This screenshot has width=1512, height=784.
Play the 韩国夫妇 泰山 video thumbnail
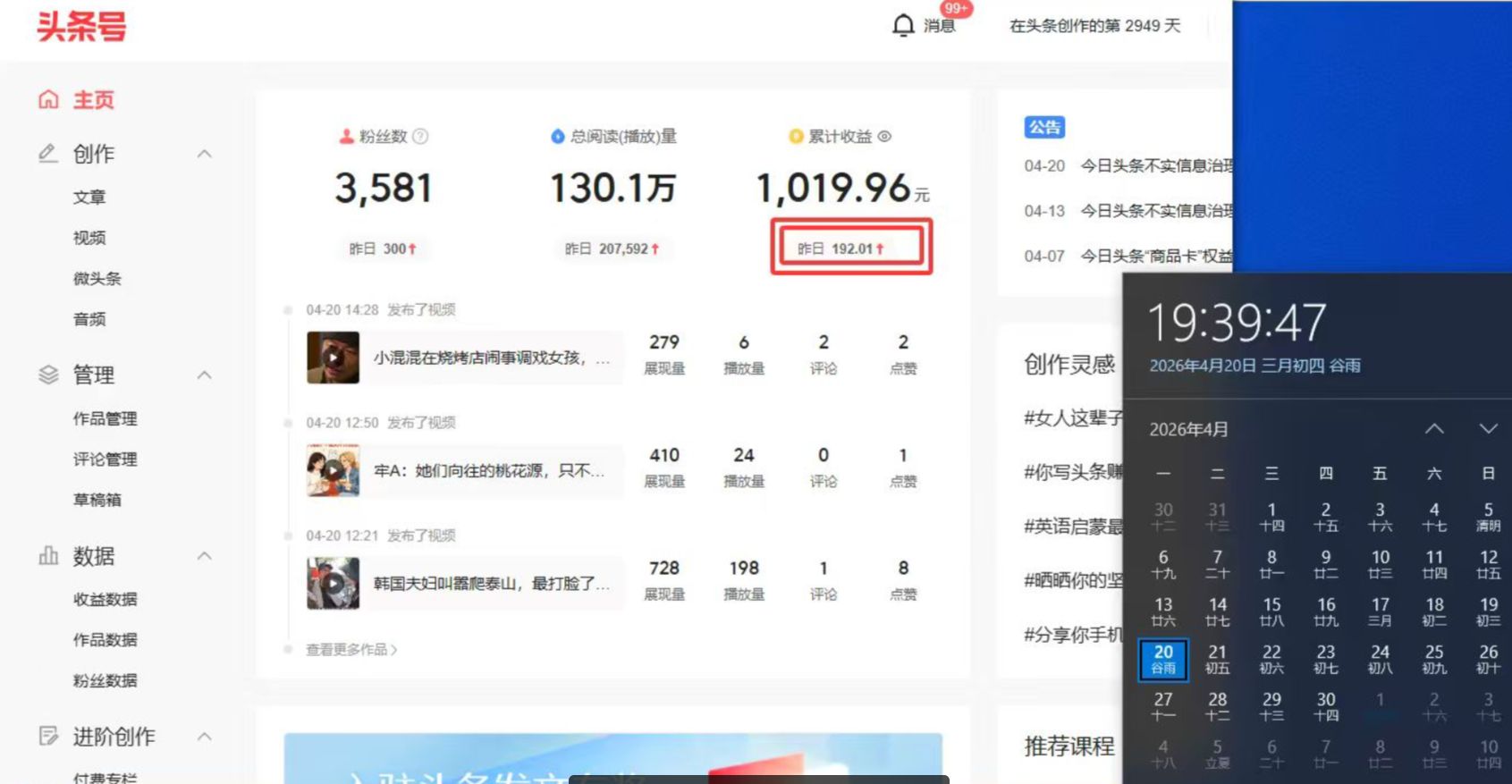point(333,584)
